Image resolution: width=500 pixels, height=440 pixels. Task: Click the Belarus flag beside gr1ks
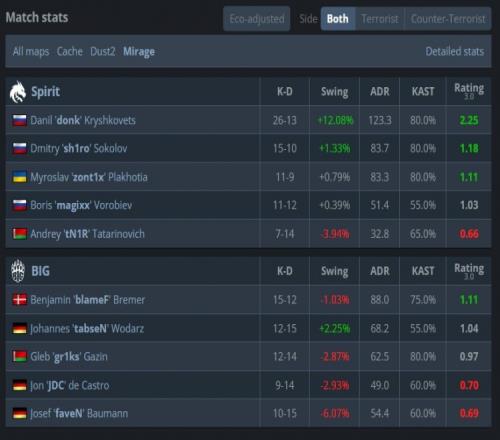(20, 356)
